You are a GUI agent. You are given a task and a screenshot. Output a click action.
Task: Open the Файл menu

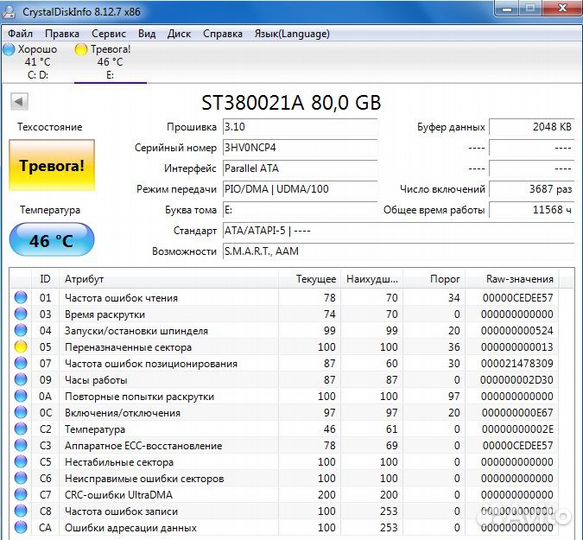[20, 34]
